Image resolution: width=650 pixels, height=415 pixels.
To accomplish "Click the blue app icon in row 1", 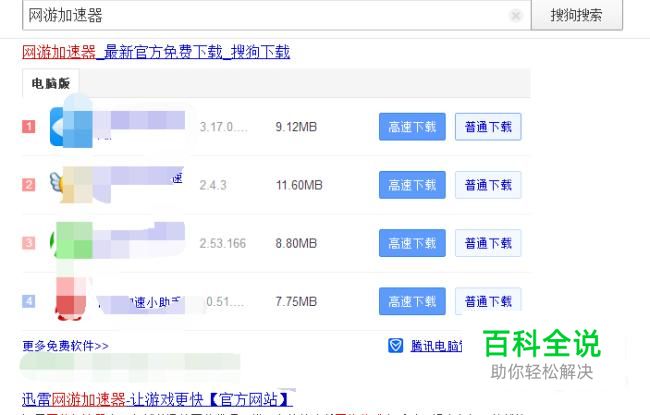I will tap(70, 126).
